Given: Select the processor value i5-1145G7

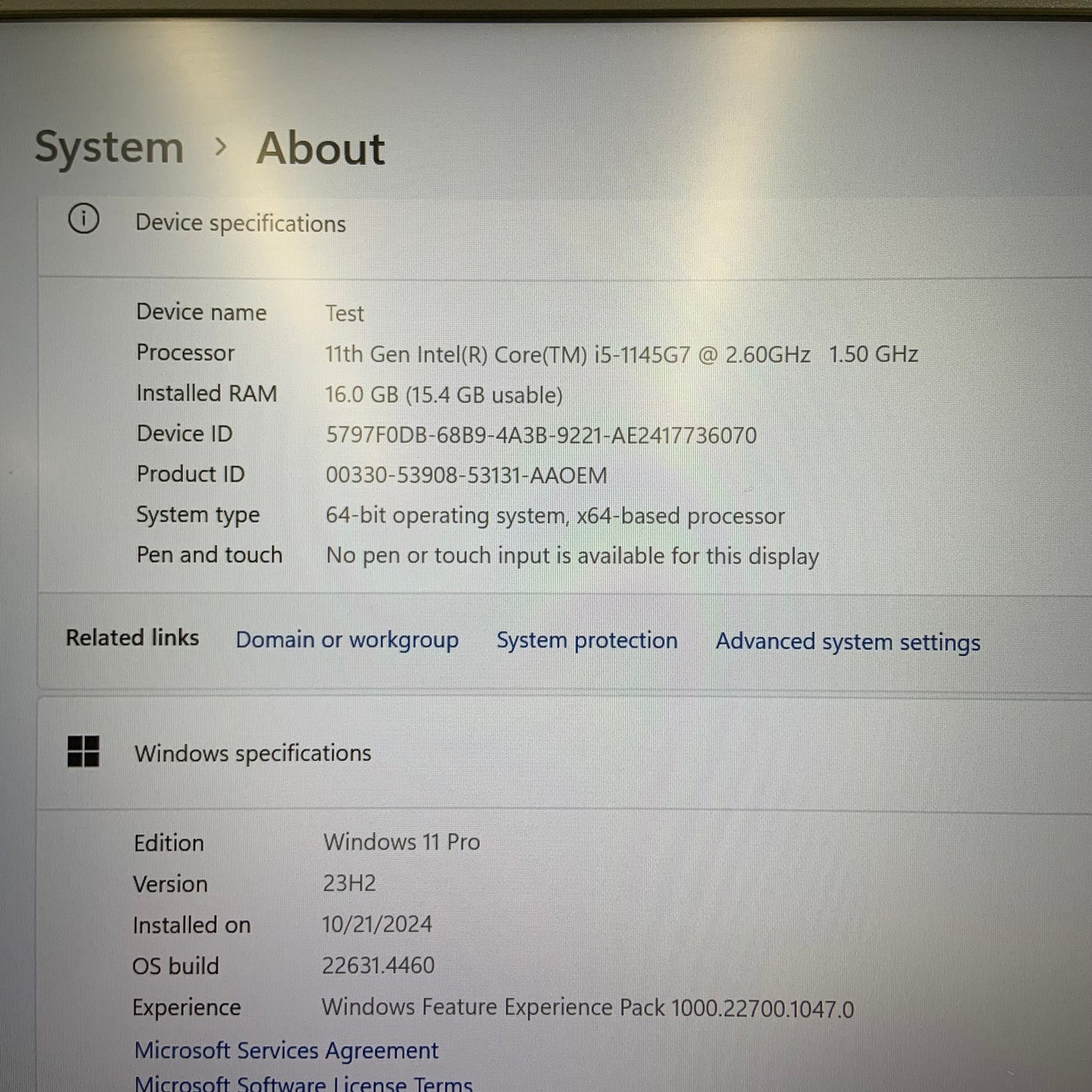Looking at the screenshot, I should 621,354.
